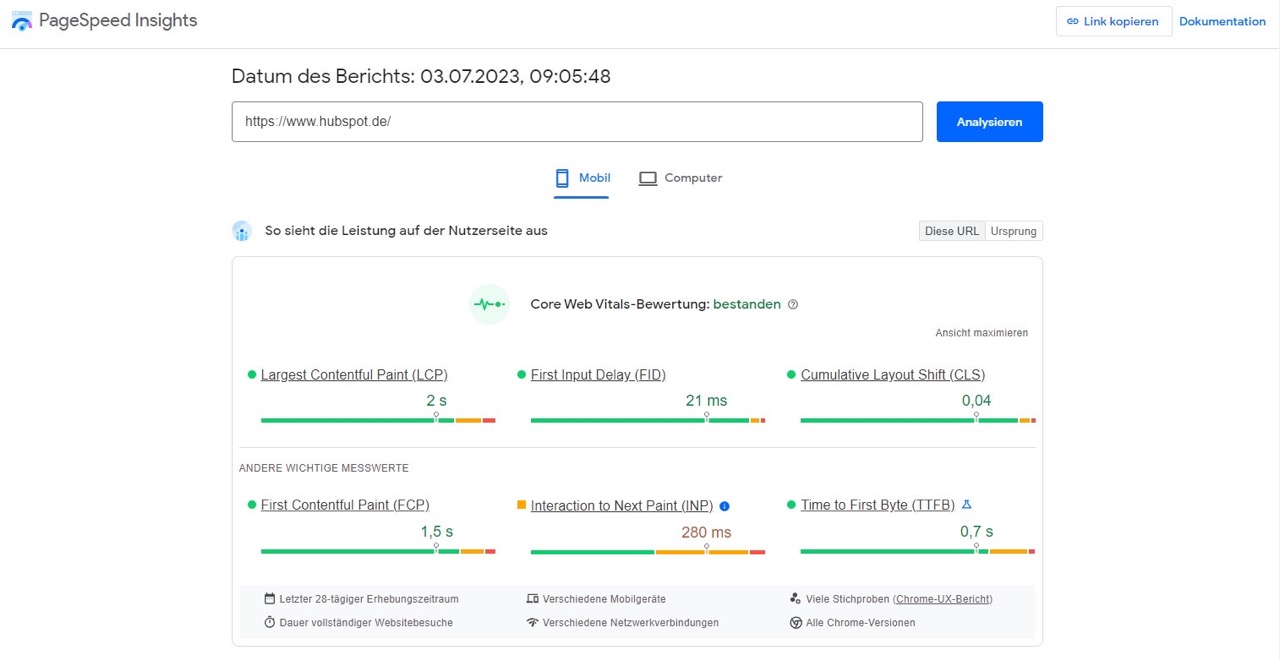Click the Core Web Vitals pulse icon

pyautogui.click(x=489, y=304)
